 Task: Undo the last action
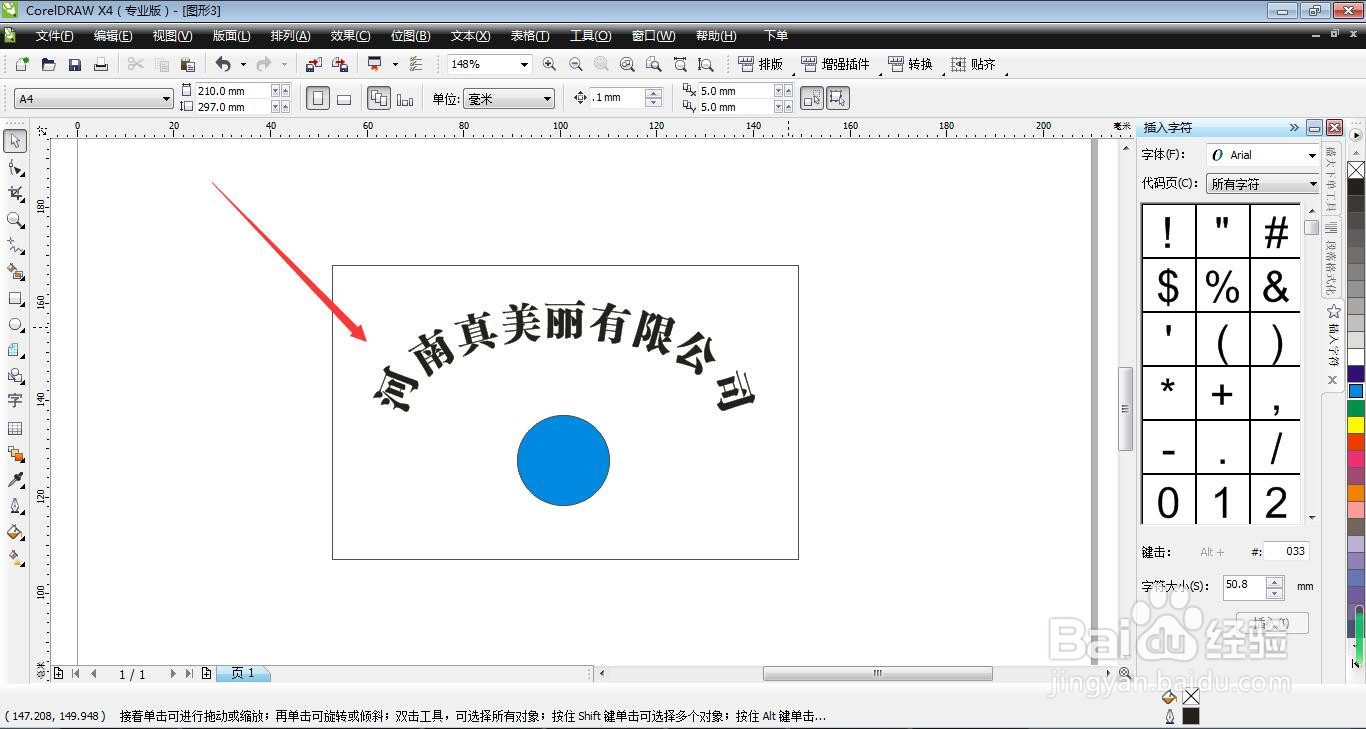click(x=223, y=64)
